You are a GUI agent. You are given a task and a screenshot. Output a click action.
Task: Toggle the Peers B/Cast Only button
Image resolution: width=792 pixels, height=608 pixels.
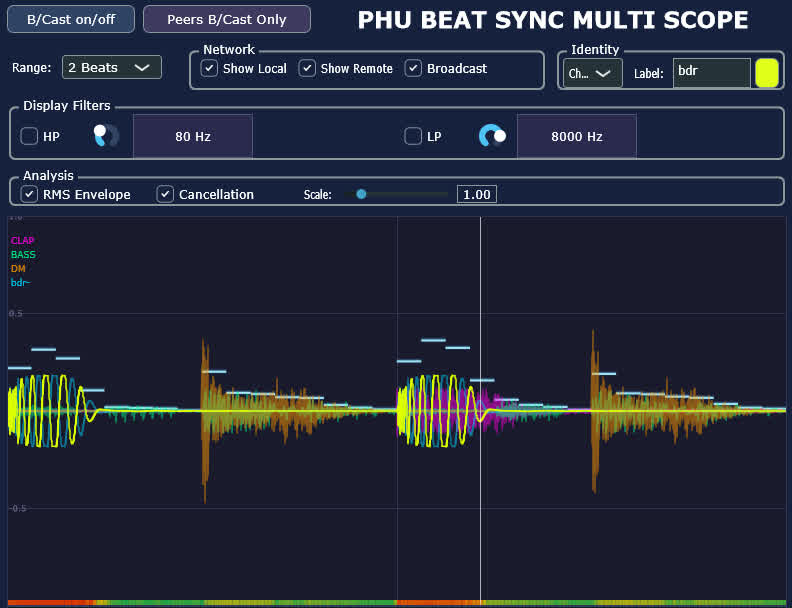tap(227, 19)
